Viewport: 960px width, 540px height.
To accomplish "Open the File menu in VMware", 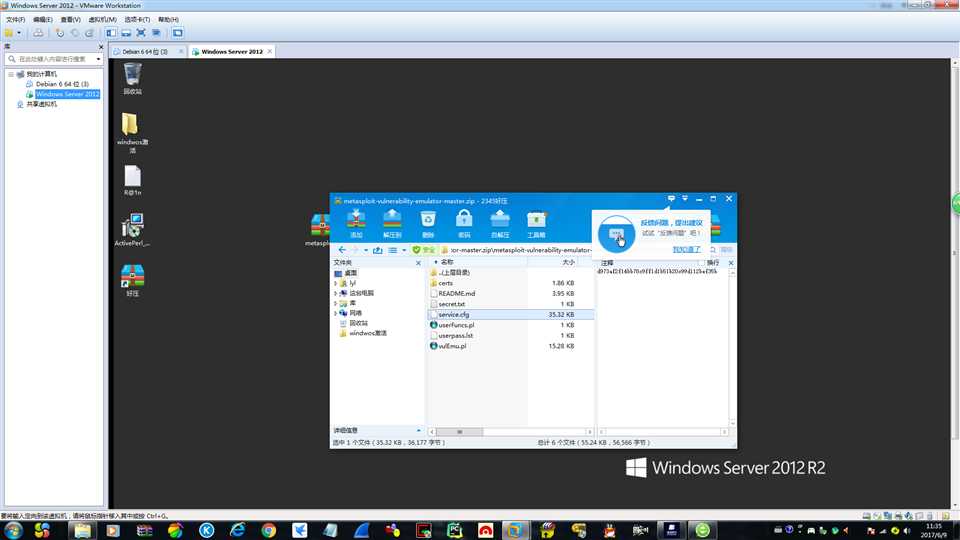I will 15,20.
